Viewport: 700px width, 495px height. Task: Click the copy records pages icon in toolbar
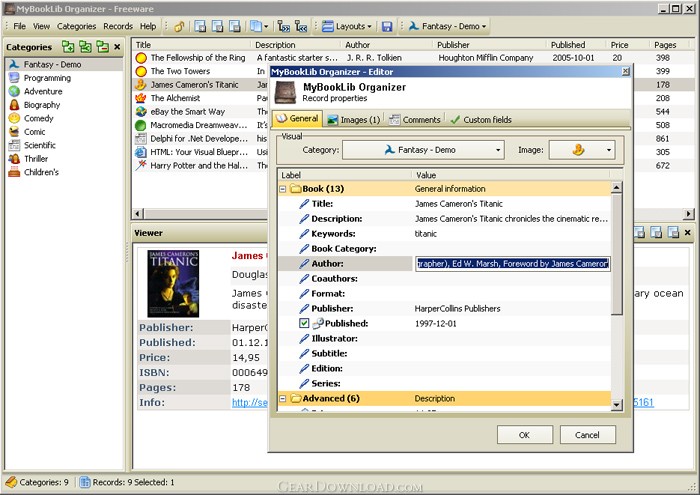(x=255, y=27)
